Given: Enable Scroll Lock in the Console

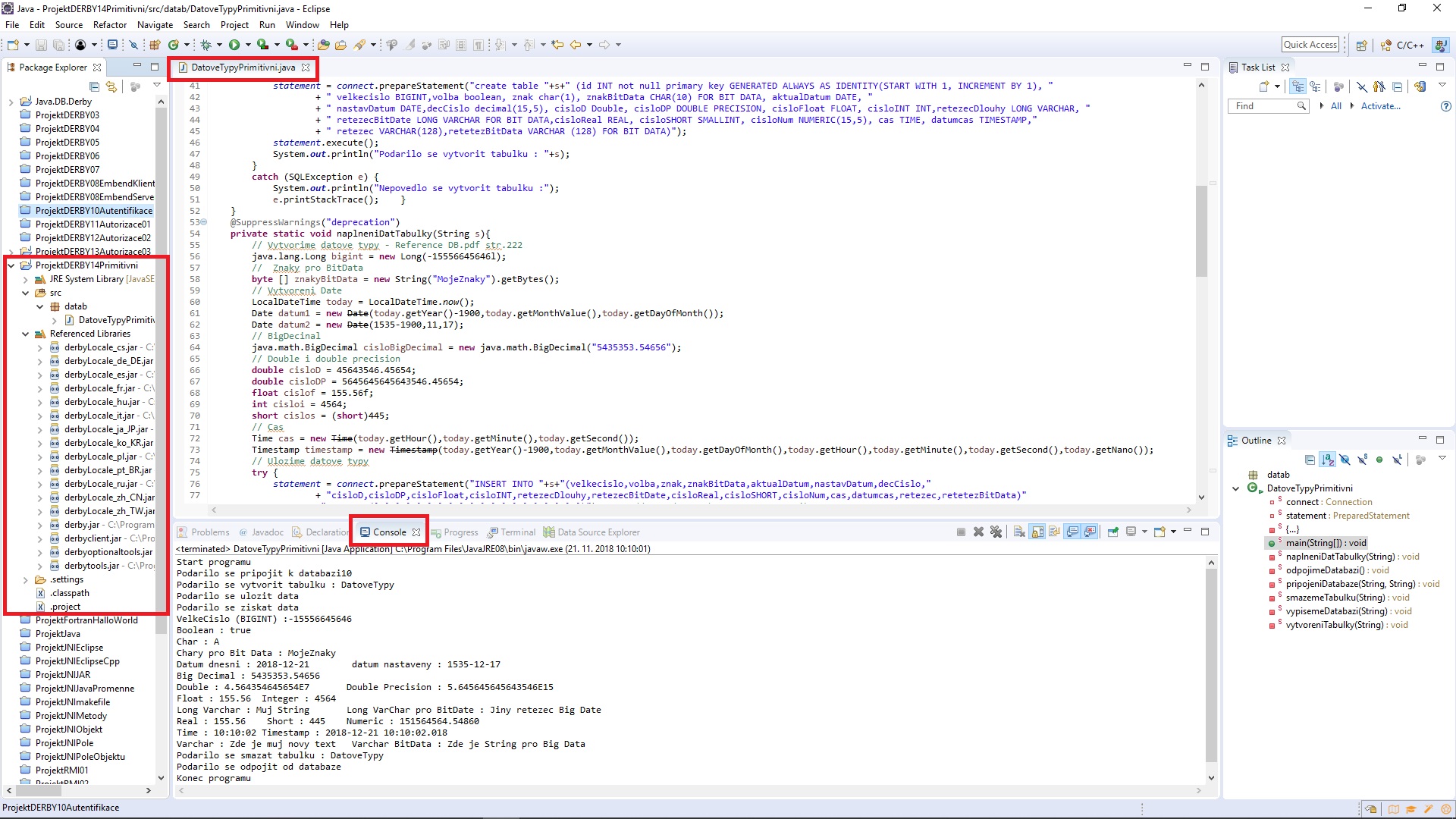Looking at the screenshot, I should tap(1037, 532).
